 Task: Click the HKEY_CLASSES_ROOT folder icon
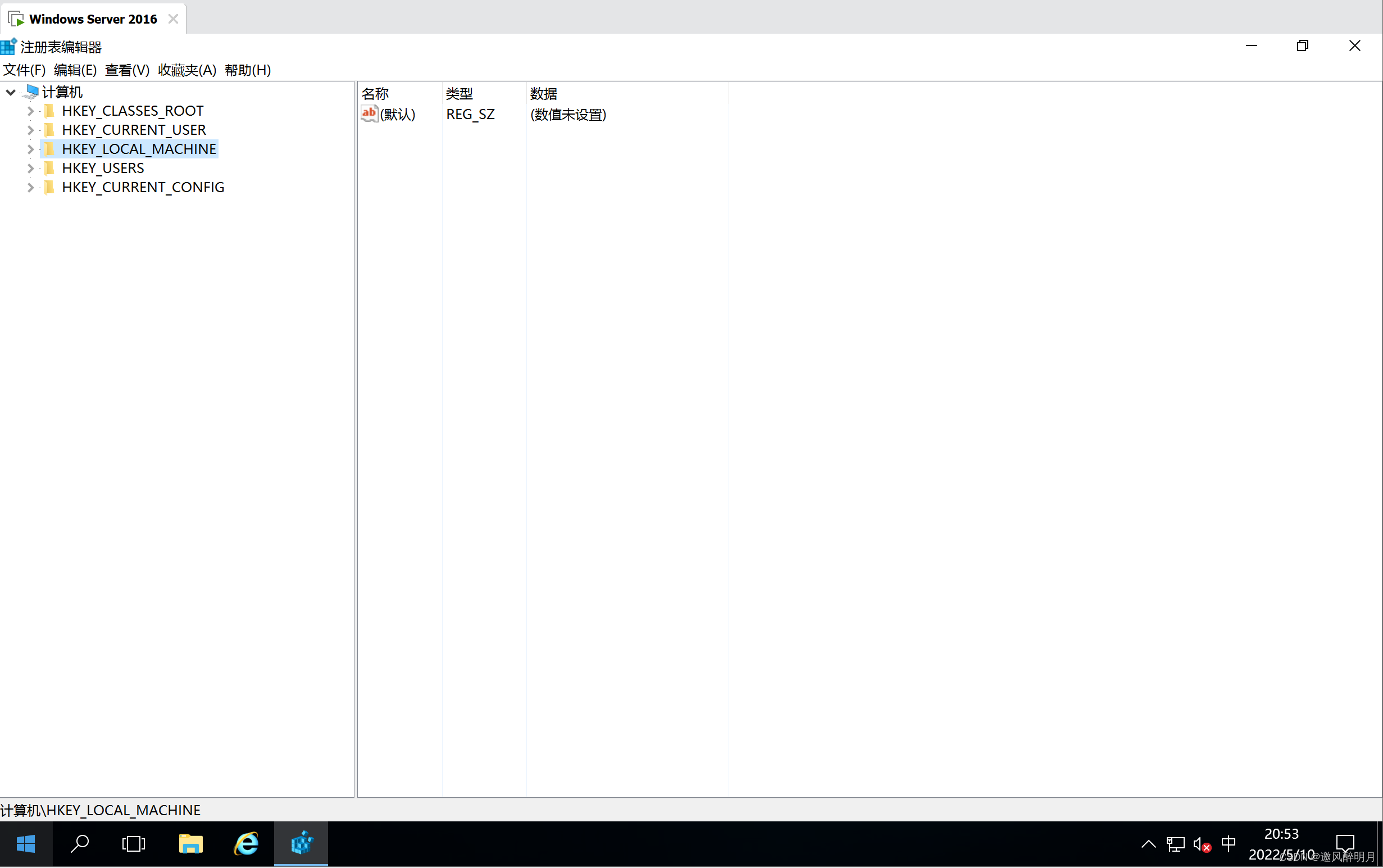[49, 111]
